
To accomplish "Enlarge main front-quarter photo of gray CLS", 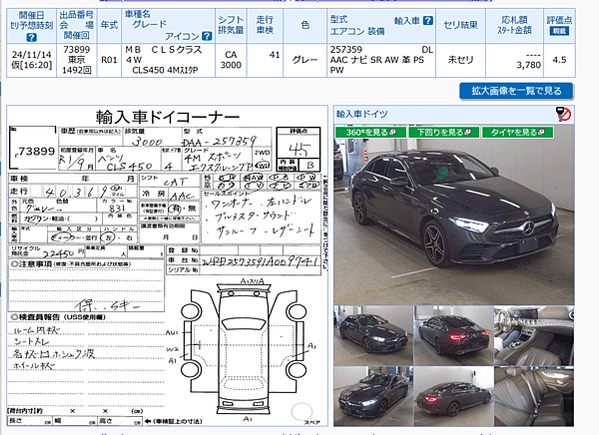I will click(x=454, y=215).
